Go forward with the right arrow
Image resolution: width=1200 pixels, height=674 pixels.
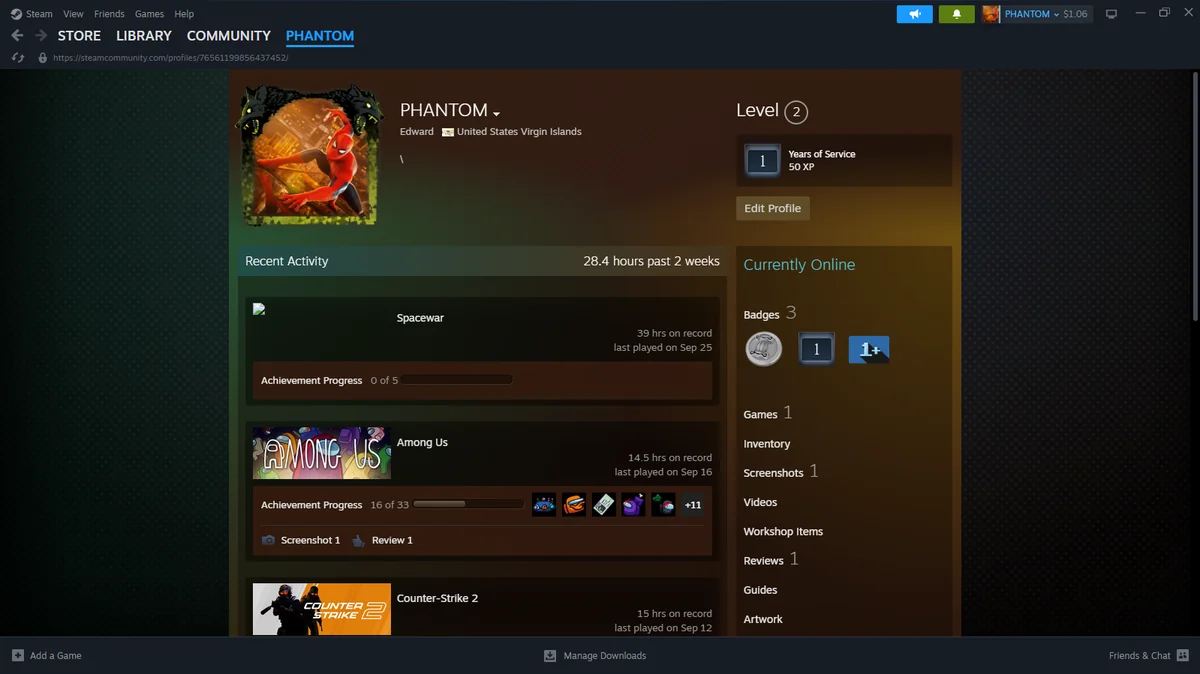coord(41,35)
